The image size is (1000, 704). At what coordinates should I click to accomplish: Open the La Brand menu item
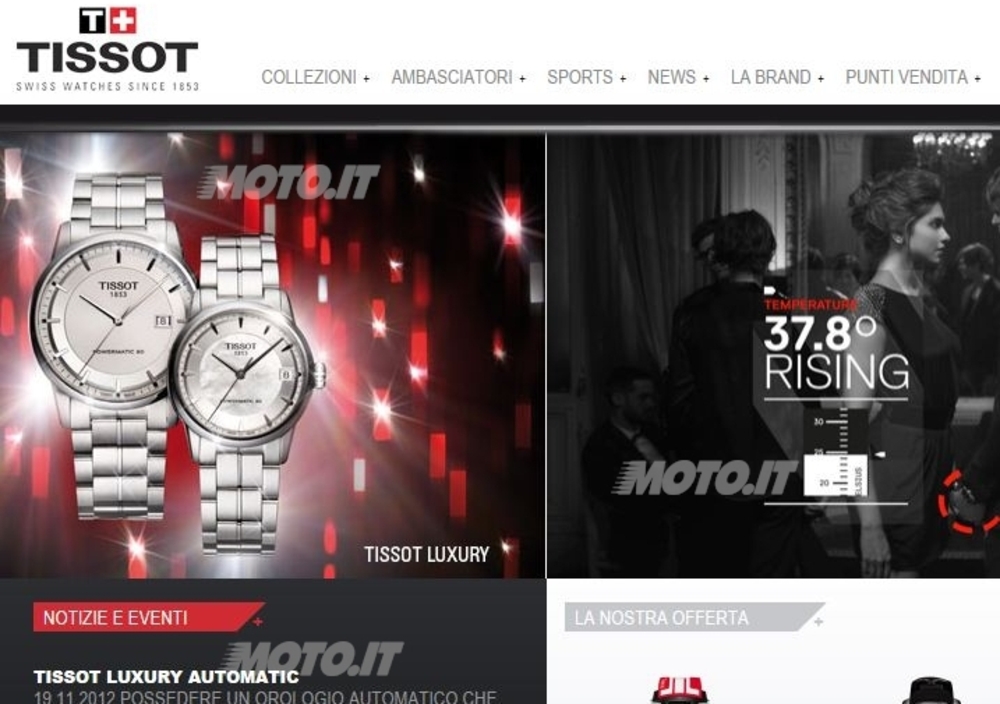[x=770, y=77]
